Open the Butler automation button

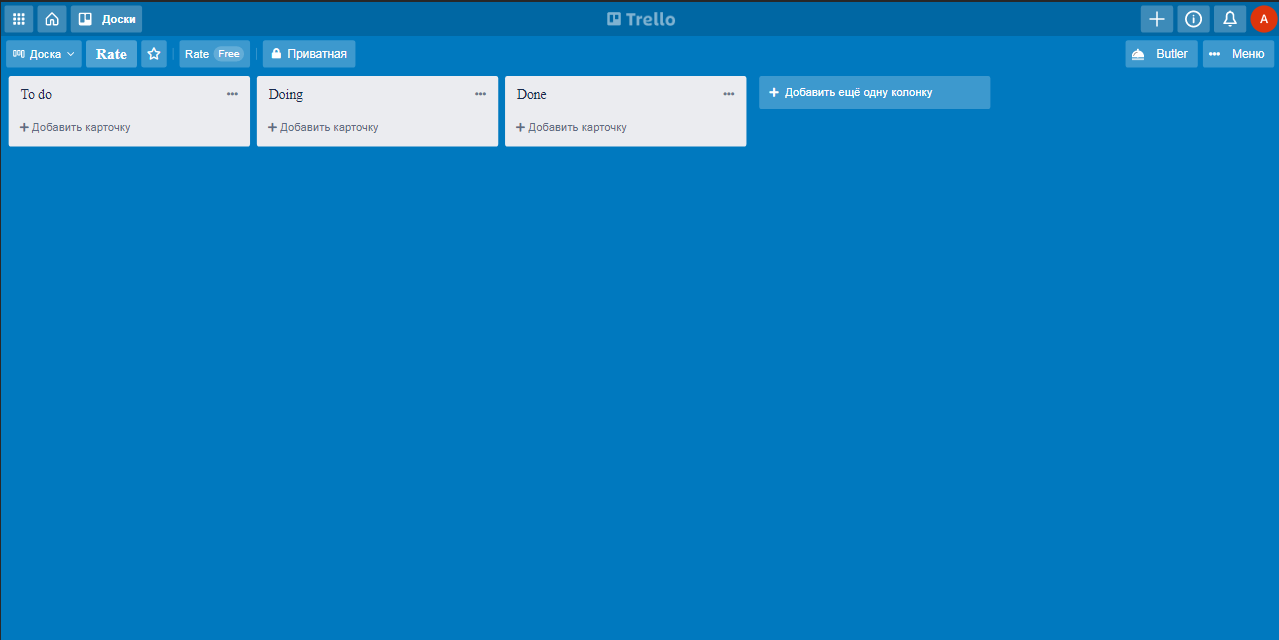tap(1161, 54)
